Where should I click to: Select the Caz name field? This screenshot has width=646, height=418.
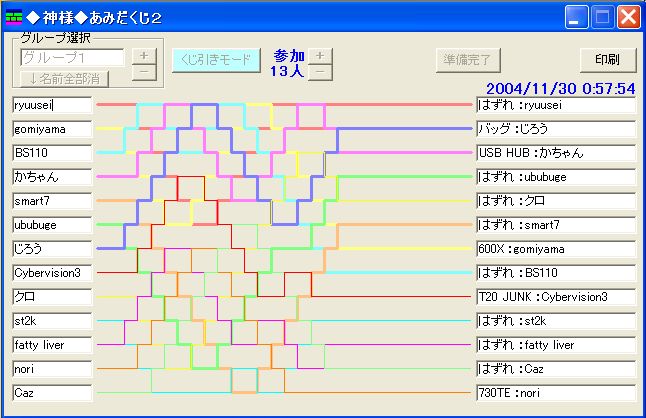(x=52, y=393)
